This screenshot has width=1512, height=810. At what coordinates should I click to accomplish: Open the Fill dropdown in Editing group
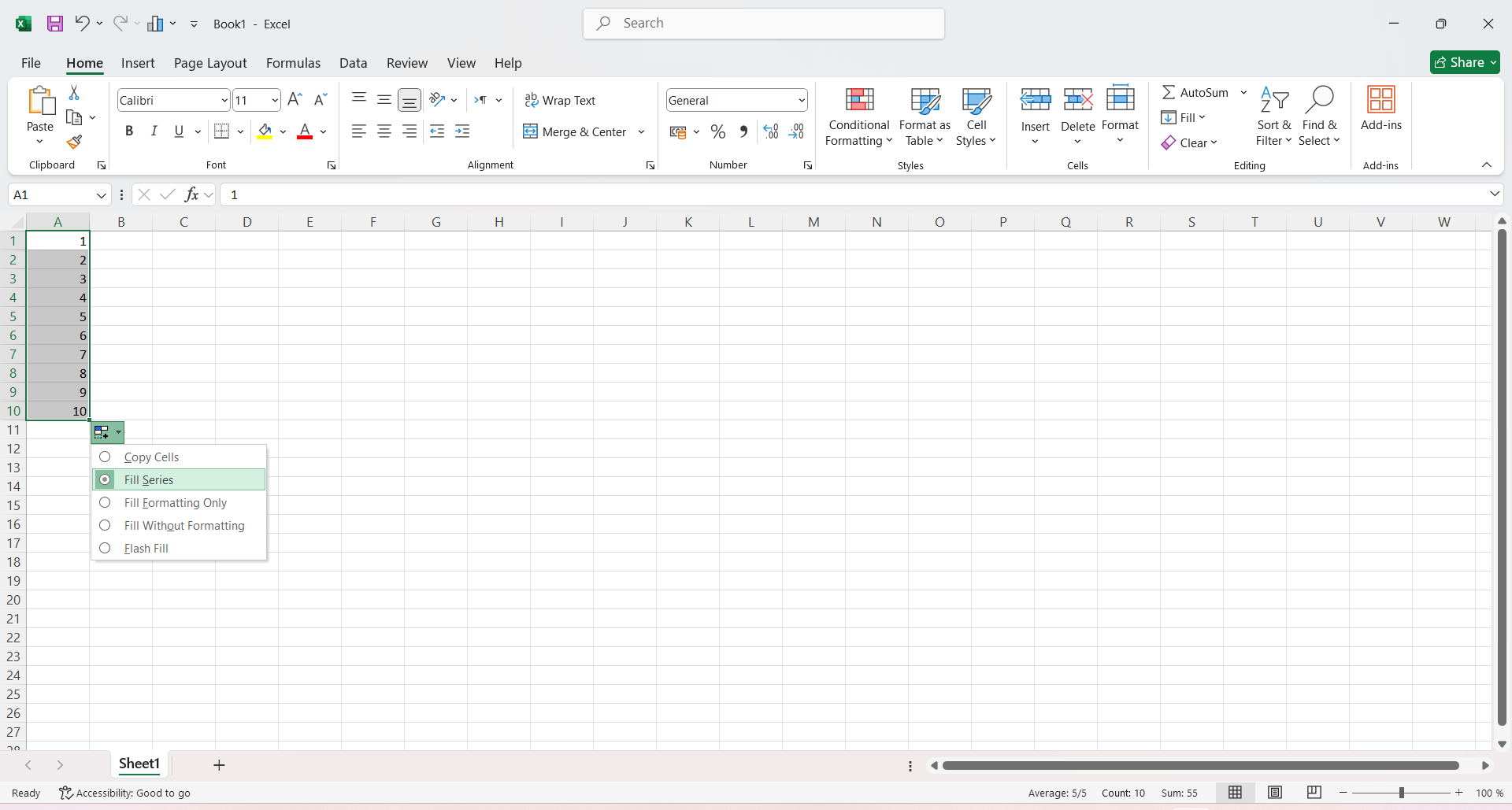click(1184, 117)
